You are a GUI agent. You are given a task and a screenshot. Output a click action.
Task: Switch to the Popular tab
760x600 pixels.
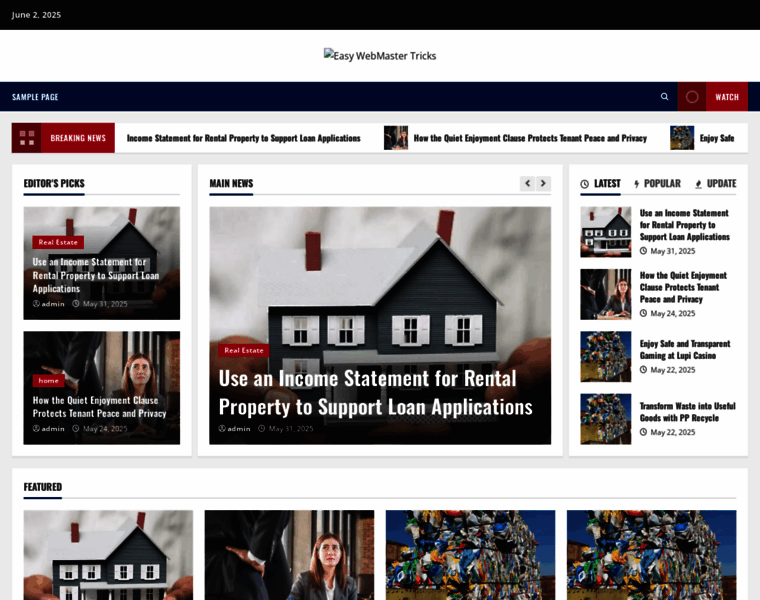(657, 184)
